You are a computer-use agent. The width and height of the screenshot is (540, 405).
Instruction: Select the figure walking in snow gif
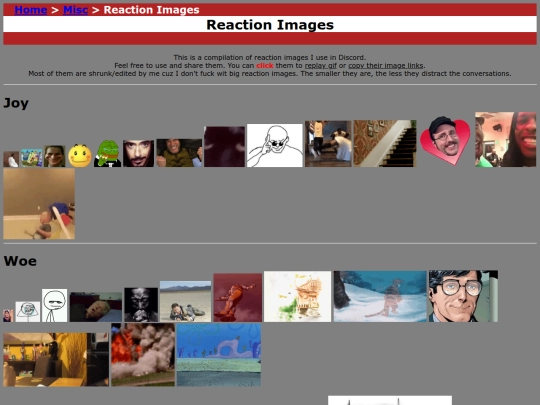point(380,297)
